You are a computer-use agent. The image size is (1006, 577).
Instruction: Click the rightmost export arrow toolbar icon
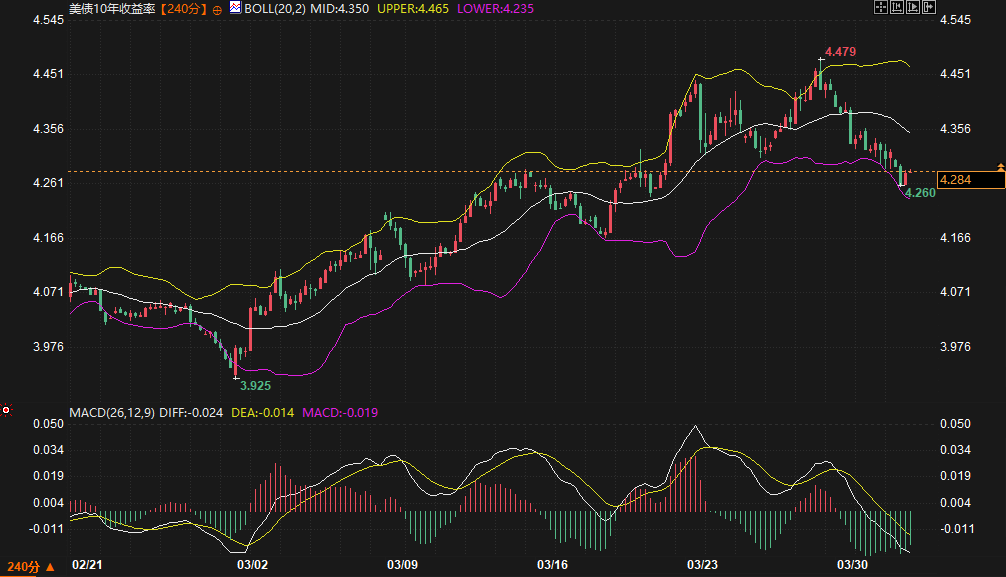[x=929, y=8]
